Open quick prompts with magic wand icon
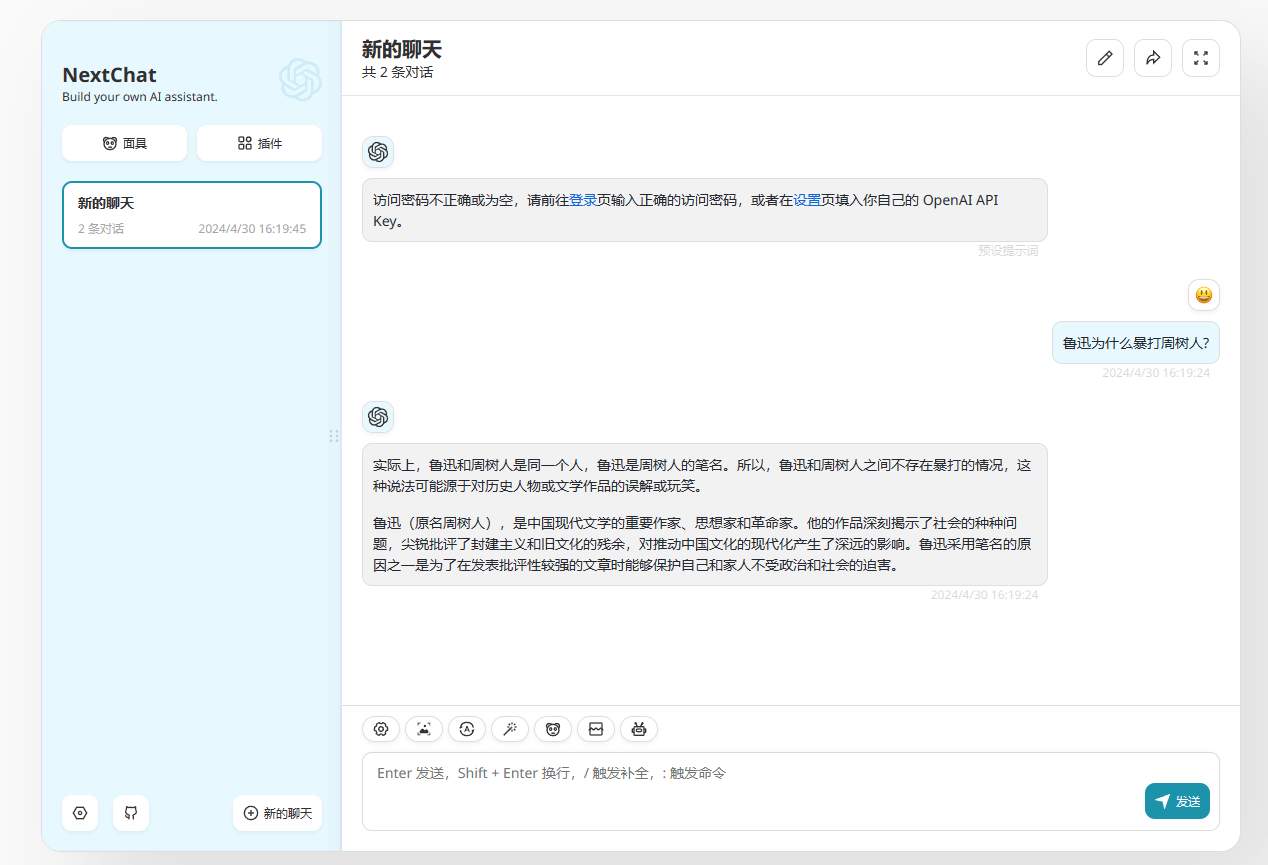The height and width of the screenshot is (865, 1268). point(510,729)
